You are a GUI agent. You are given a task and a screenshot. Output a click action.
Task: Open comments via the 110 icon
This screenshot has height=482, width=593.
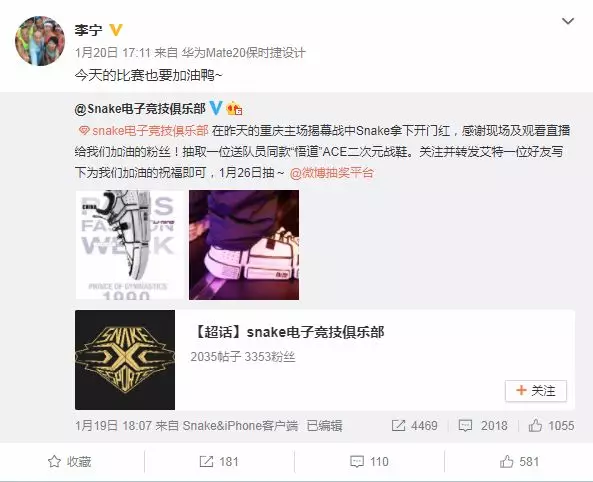pyautogui.click(x=369, y=462)
